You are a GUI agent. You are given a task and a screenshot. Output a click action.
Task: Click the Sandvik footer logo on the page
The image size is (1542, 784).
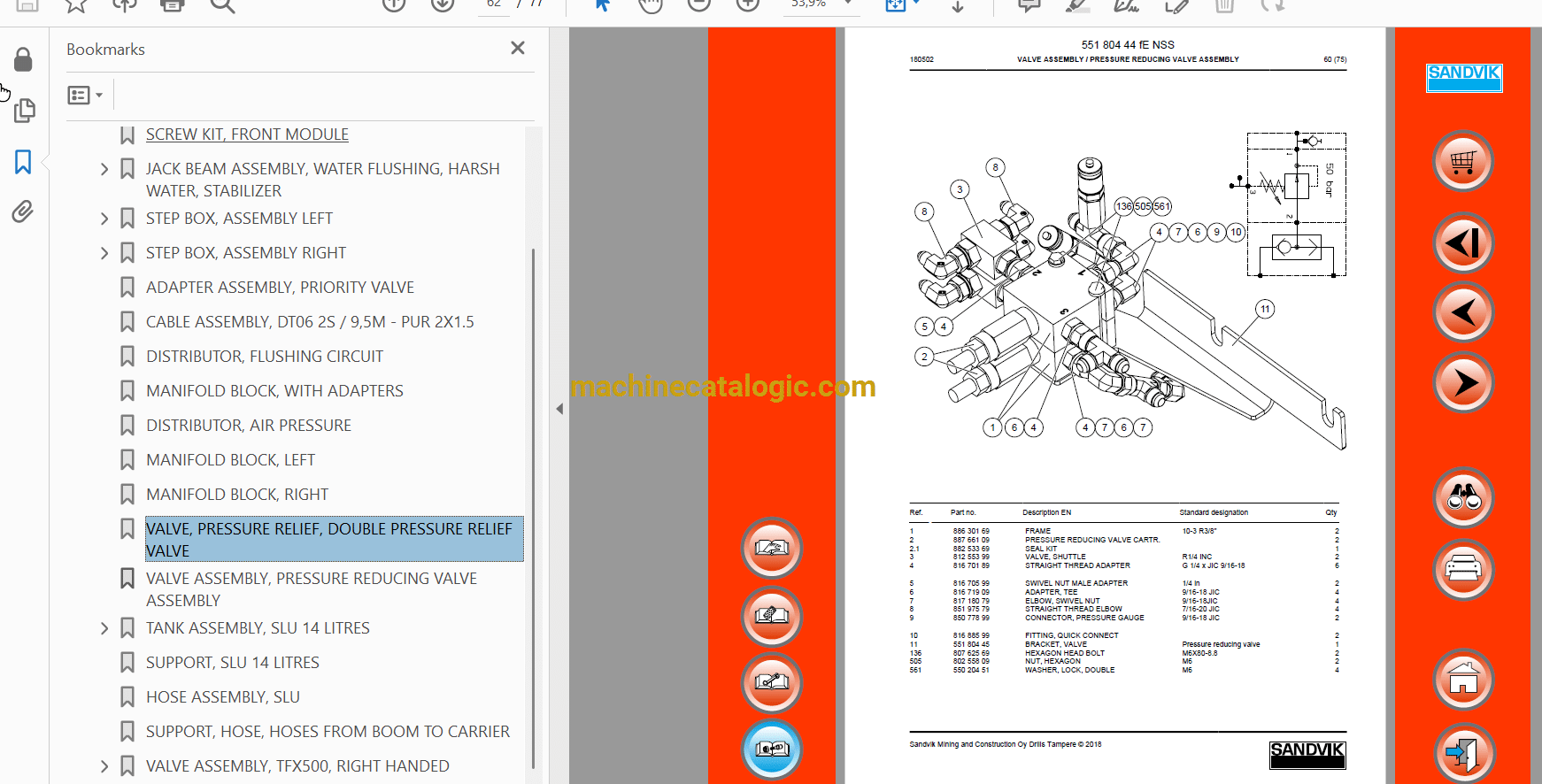[1307, 754]
